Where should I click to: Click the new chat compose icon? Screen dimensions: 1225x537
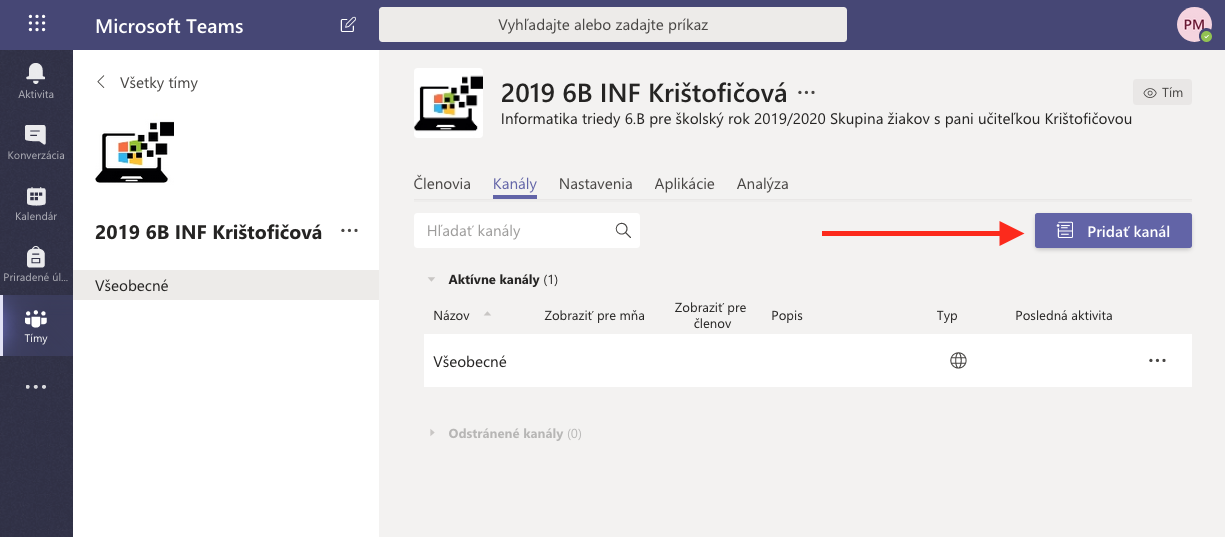point(348,25)
